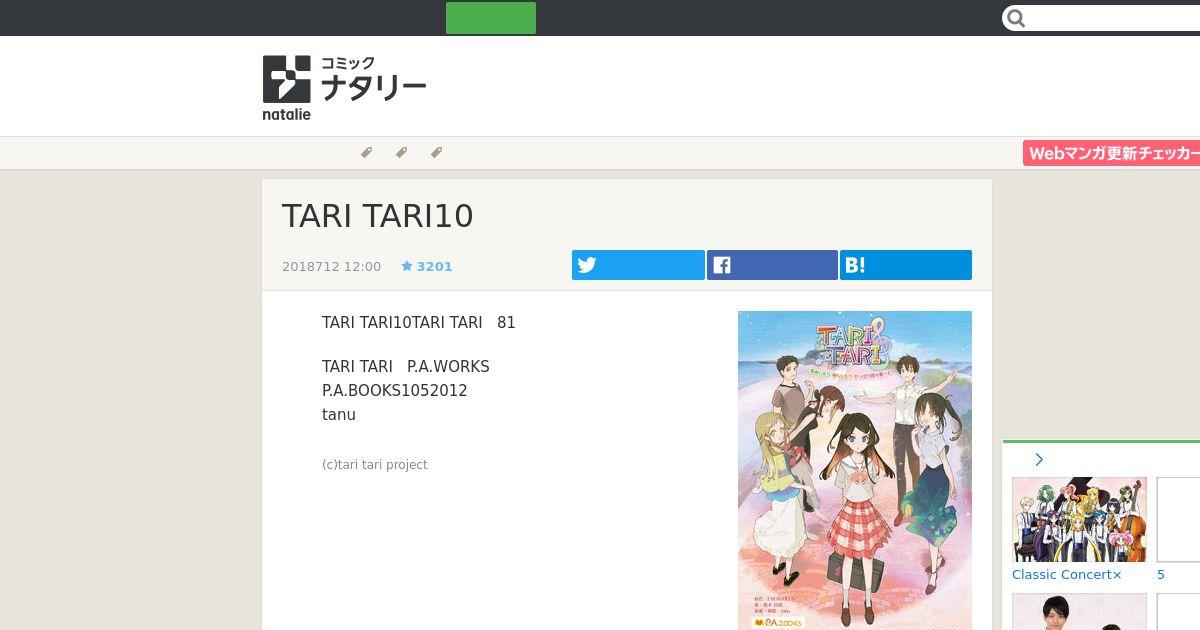1200x630 pixels.
Task: Click the (c)tari tari project credit text
Action: pyautogui.click(x=375, y=465)
